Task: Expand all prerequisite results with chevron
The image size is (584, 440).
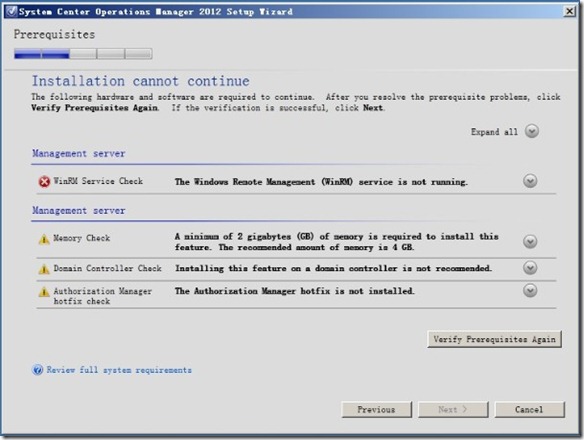Action: pos(532,131)
